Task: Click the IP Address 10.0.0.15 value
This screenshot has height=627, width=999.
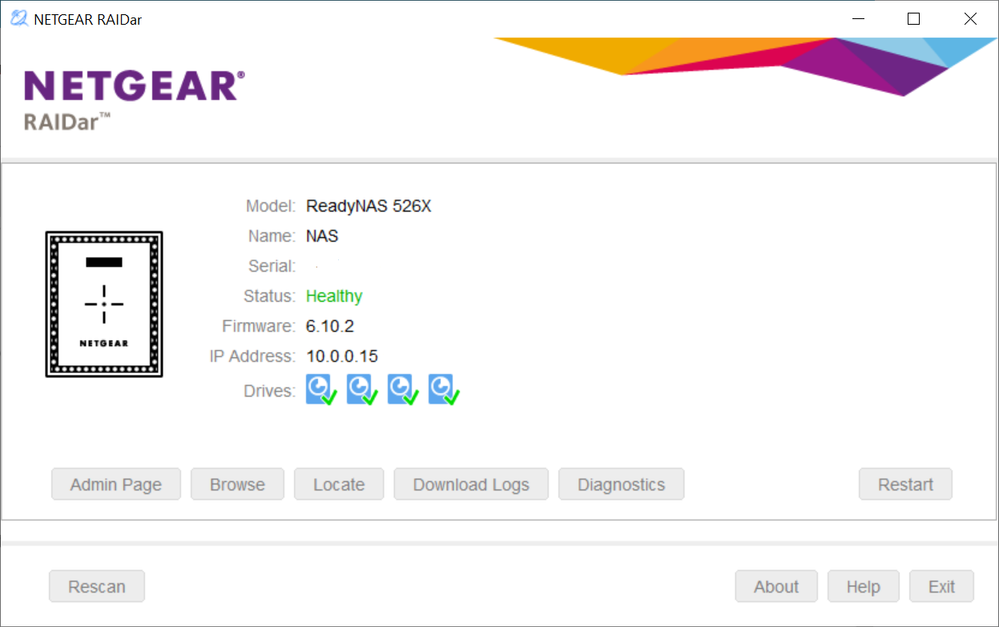Action: (x=342, y=356)
